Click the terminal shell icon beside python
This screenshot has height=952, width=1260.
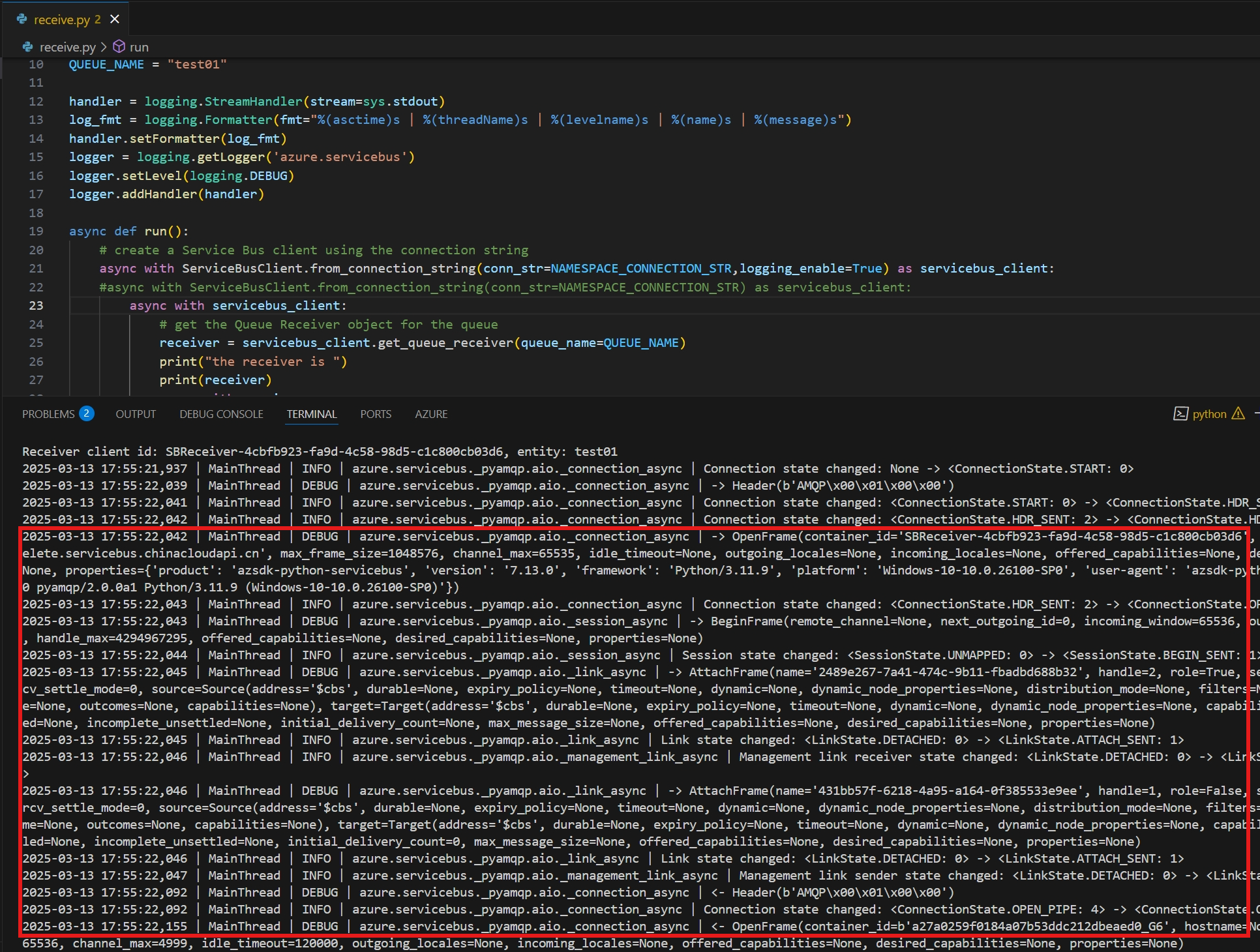pyautogui.click(x=1180, y=414)
